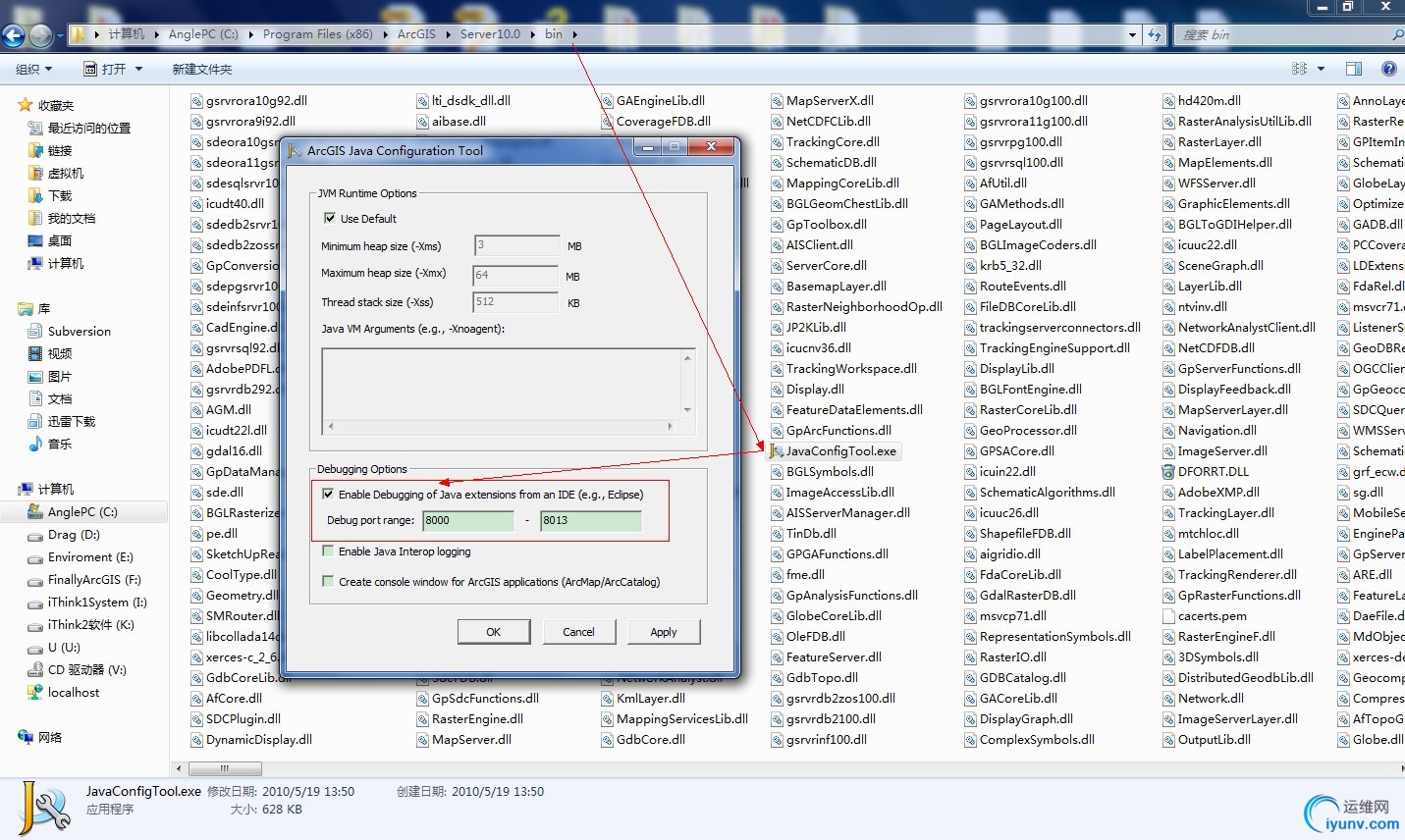Expand arrow after Server10.0 in breadcrumb
This screenshot has width=1405, height=840.
coord(533,35)
